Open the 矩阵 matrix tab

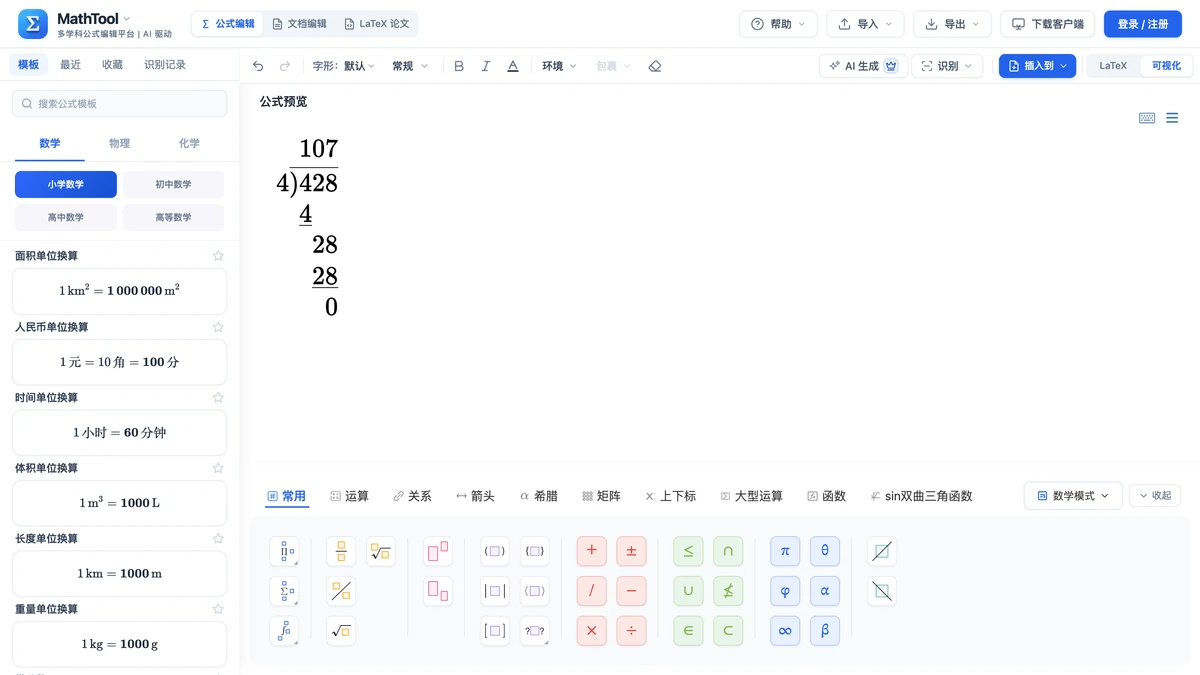[601, 496]
